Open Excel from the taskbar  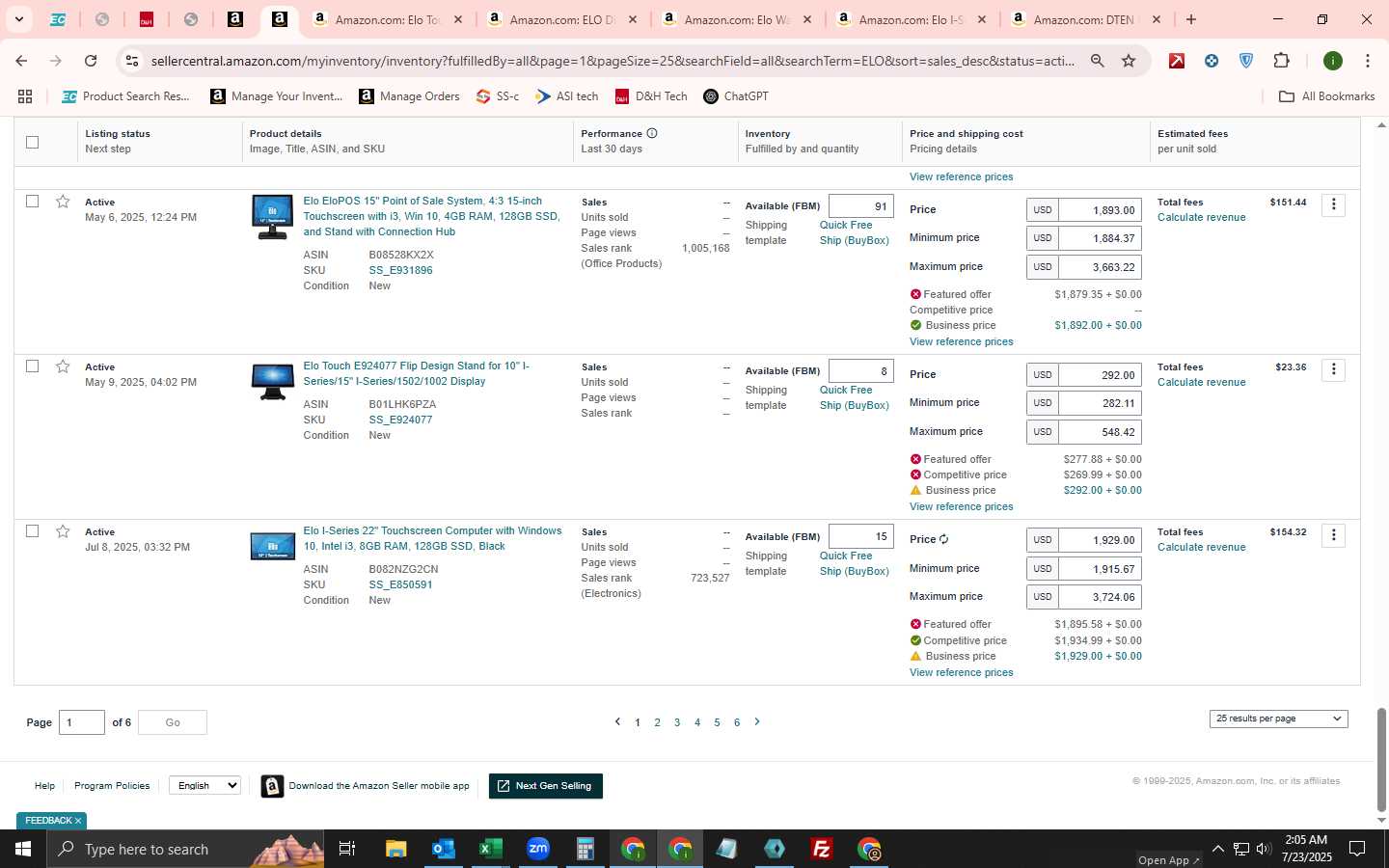click(490, 849)
